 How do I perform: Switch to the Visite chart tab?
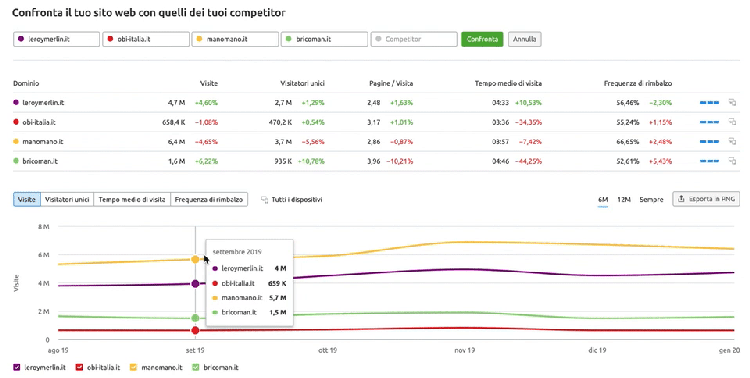pyautogui.click(x=27, y=200)
